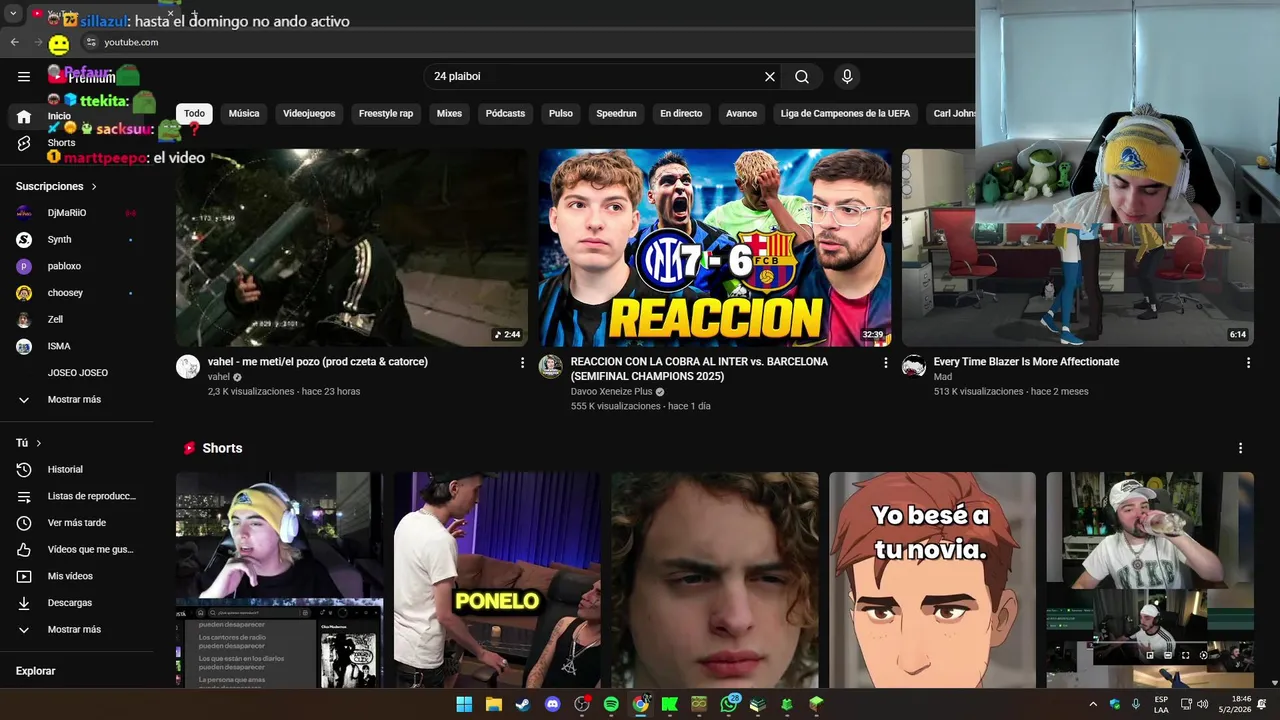Open WhatsApp from taskbar

729,704
